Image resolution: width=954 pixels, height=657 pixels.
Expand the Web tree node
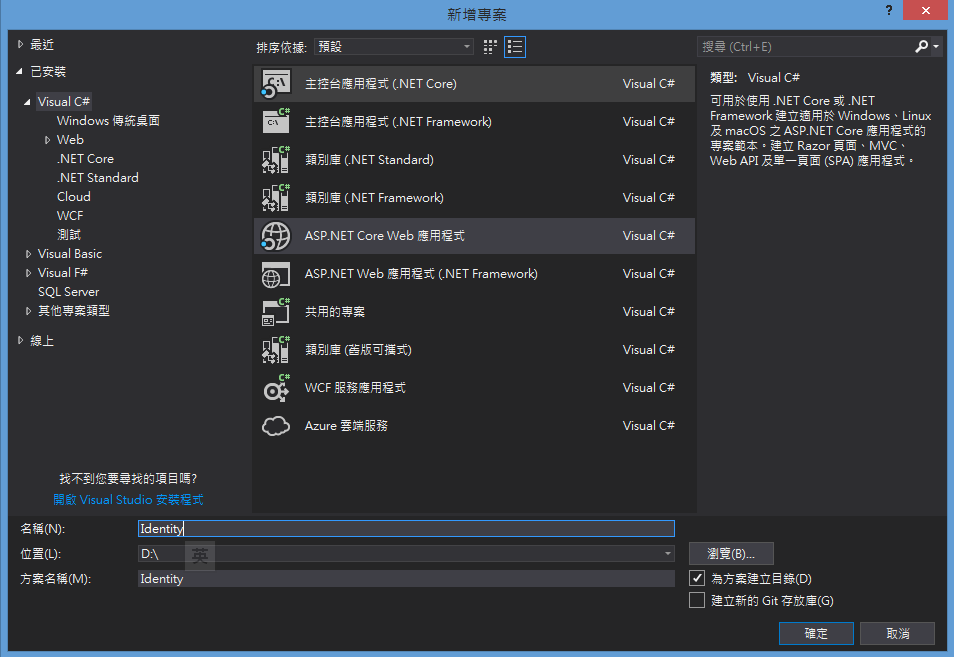click(47, 140)
